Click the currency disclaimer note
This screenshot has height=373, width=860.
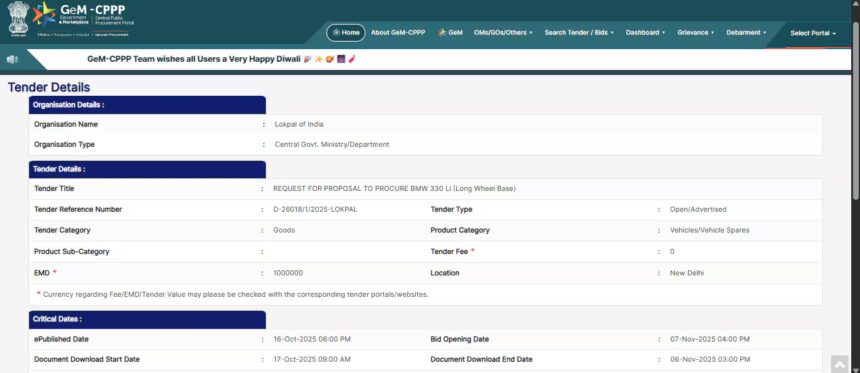click(232, 295)
